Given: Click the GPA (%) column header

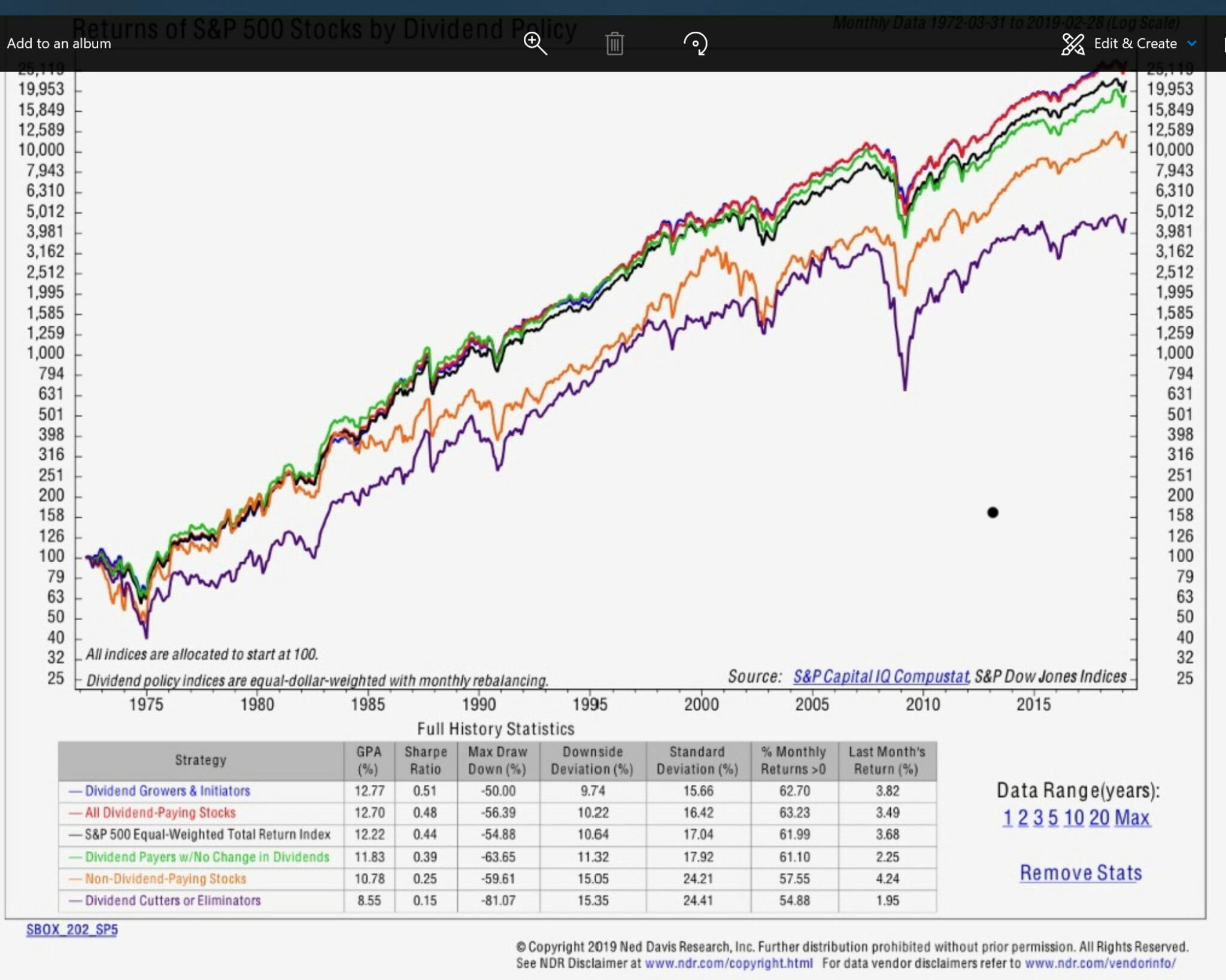Looking at the screenshot, I should [369, 760].
